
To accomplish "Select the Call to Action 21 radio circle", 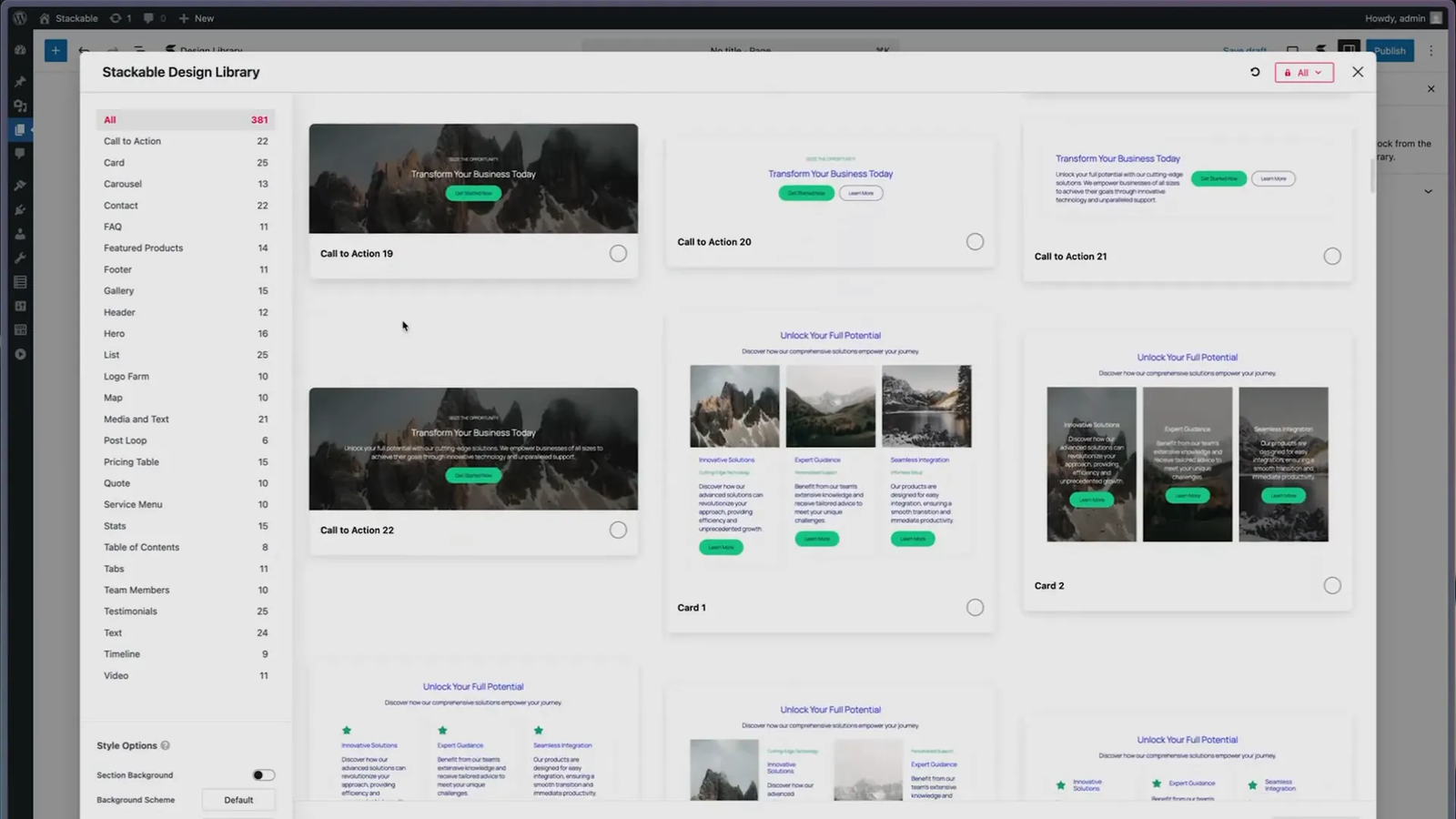I will (1332, 257).
